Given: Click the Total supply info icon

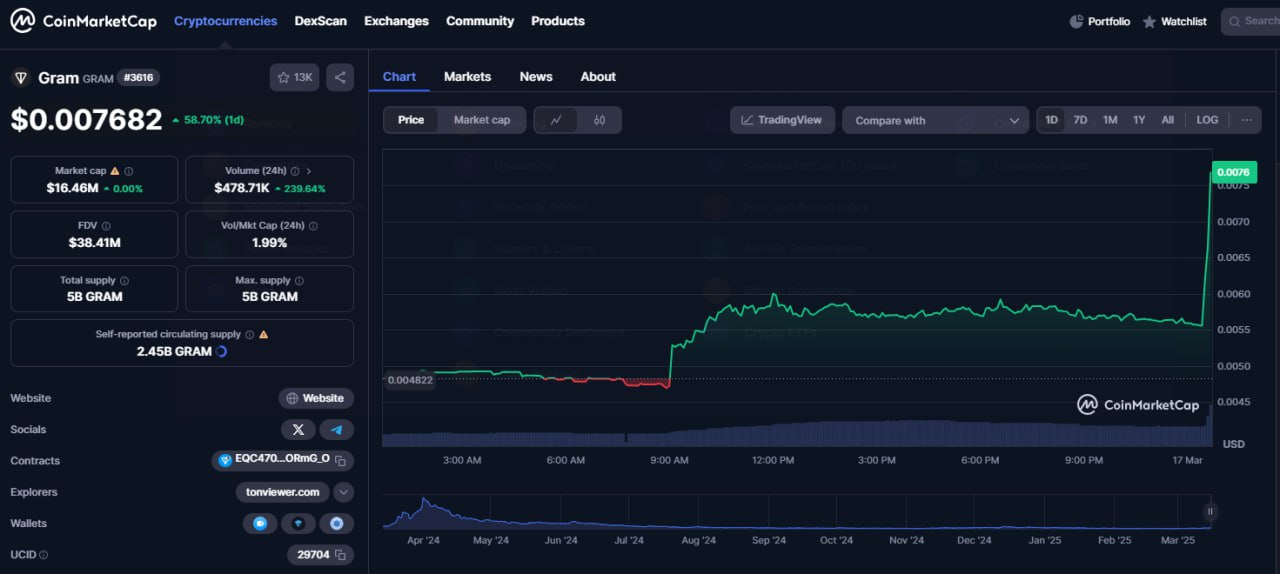Looking at the screenshot, I should coord(124,281).
